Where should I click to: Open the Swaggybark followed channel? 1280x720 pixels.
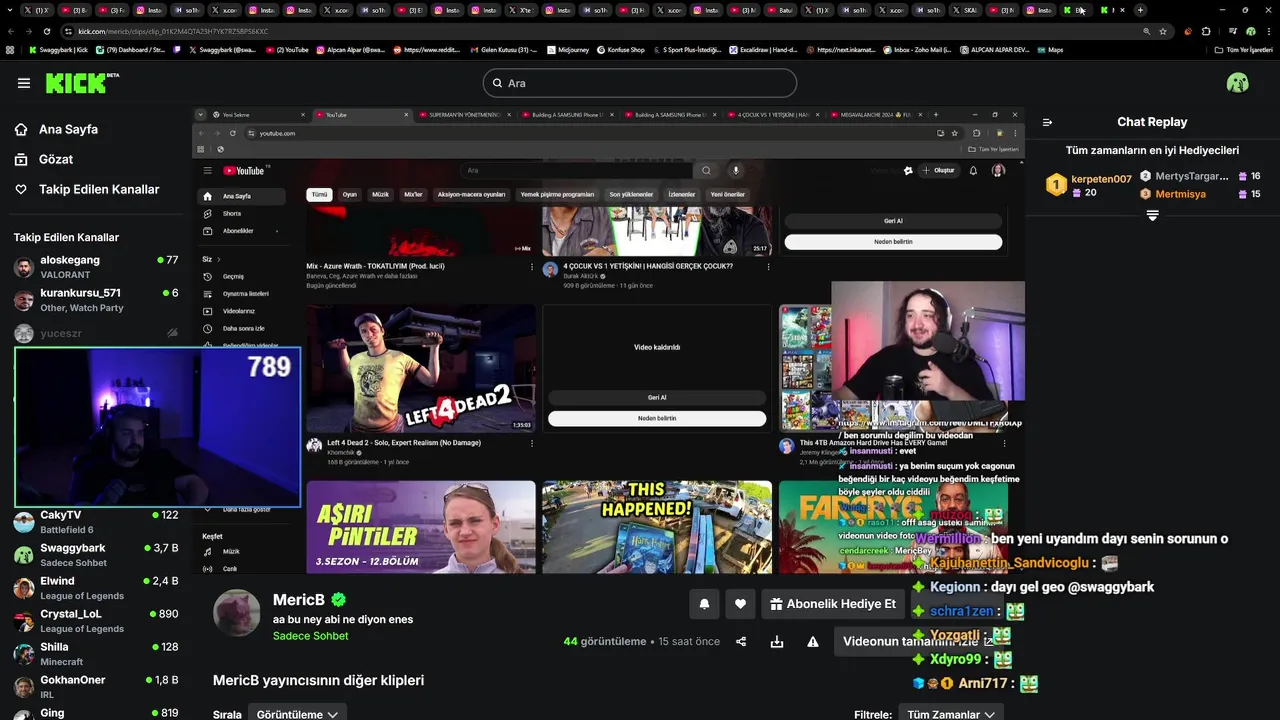pos(96,555)
